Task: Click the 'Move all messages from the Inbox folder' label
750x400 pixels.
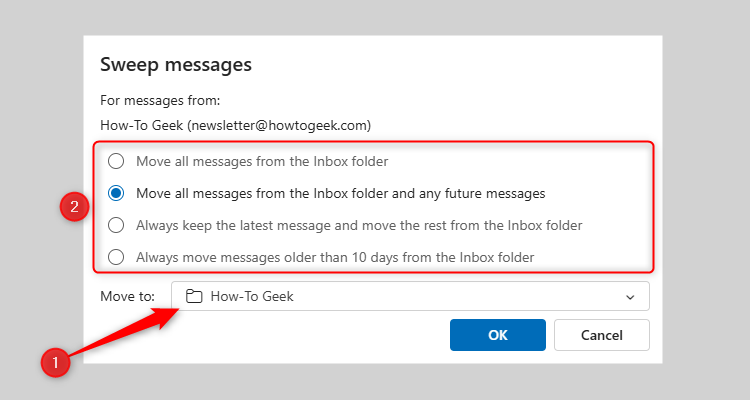Action: tap(261, 161)
